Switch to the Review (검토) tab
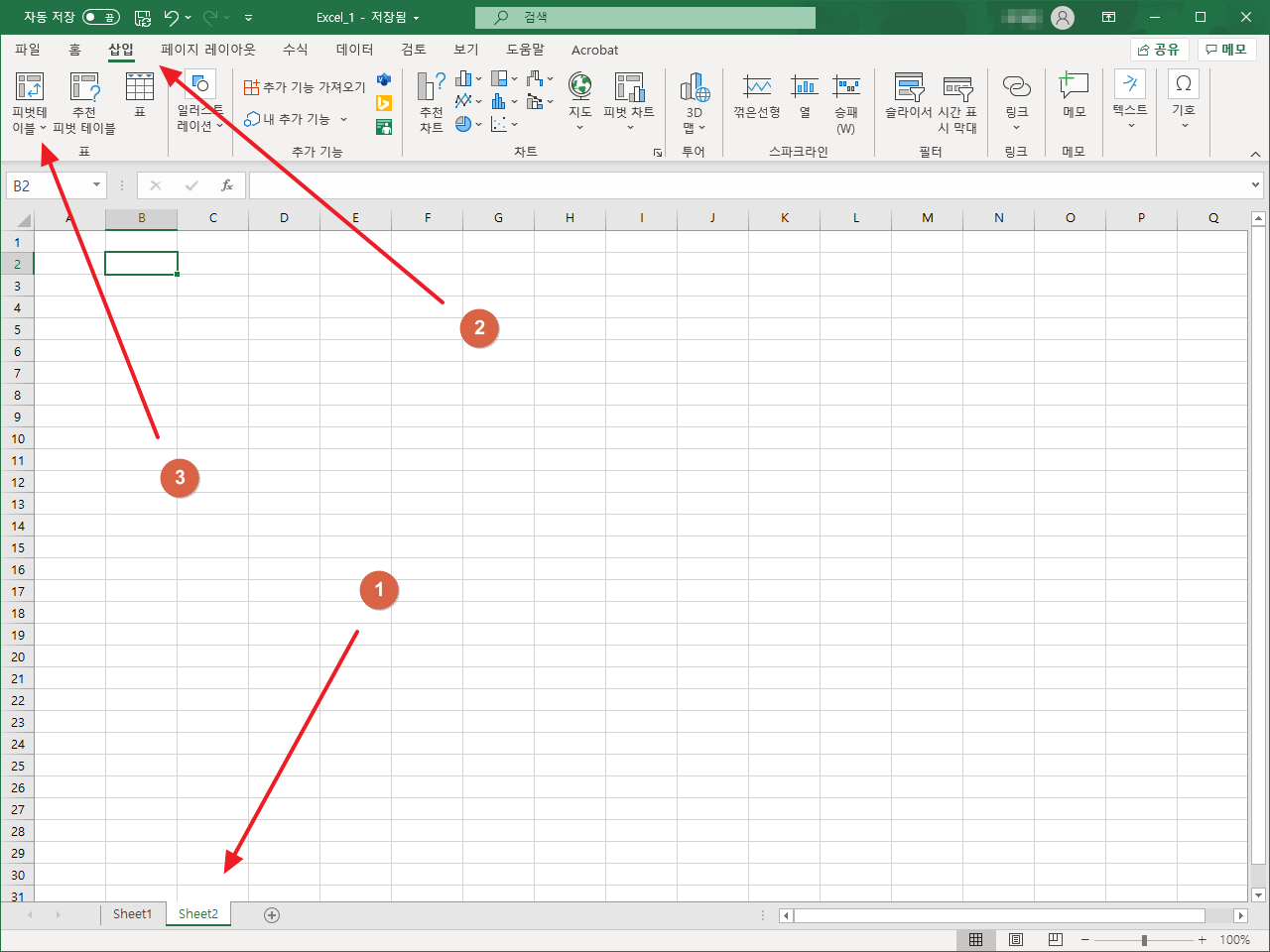1270x952 pixels. pos(414,50)
